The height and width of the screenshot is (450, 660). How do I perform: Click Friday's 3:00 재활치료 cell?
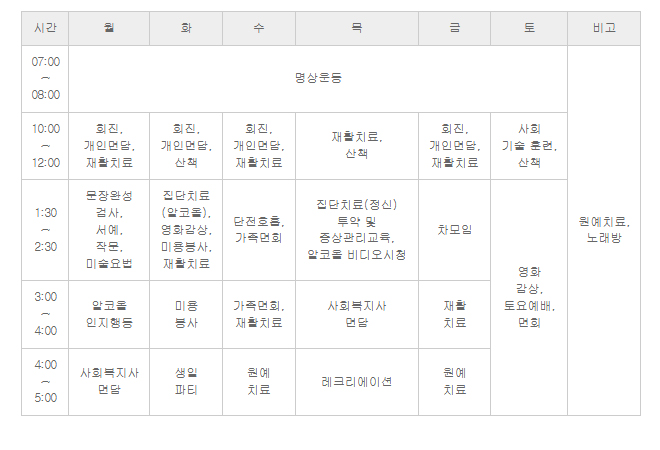pos(455,314)
